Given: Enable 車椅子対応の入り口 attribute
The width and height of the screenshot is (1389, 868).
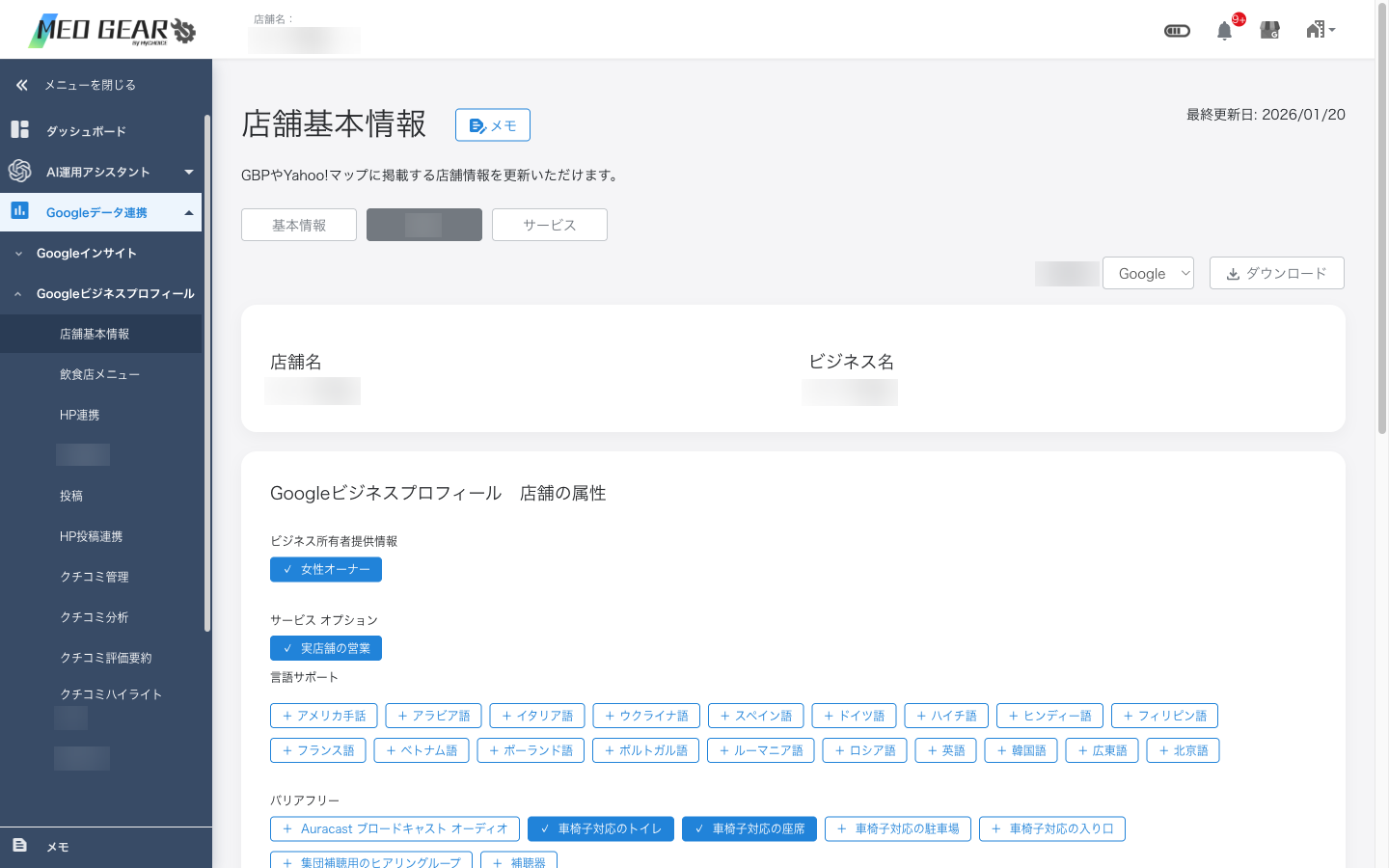Looking at the screenshot, I should [x=1052, y=828].
